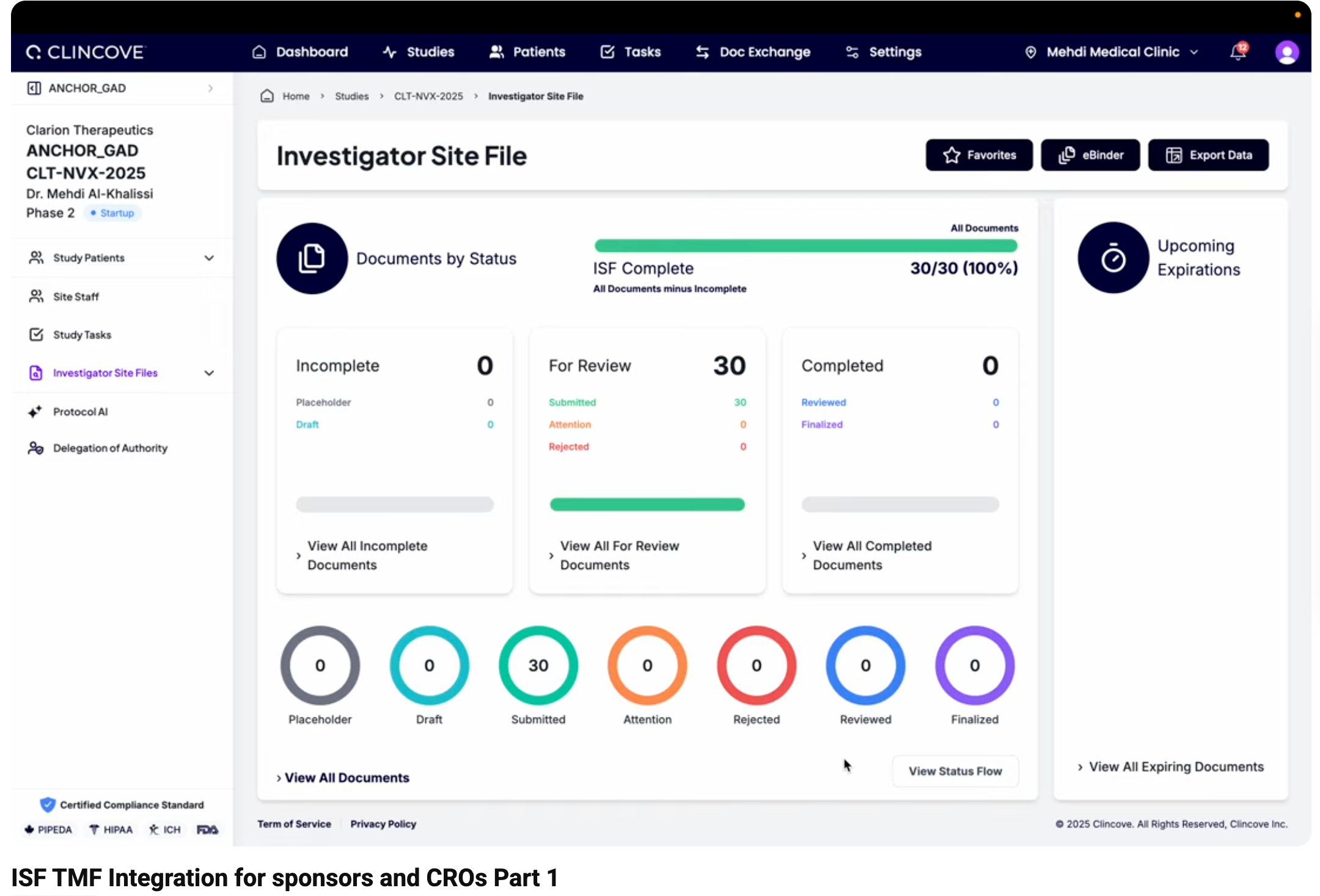
Task: Click the compliance shield icon
Action: [47, 804]
